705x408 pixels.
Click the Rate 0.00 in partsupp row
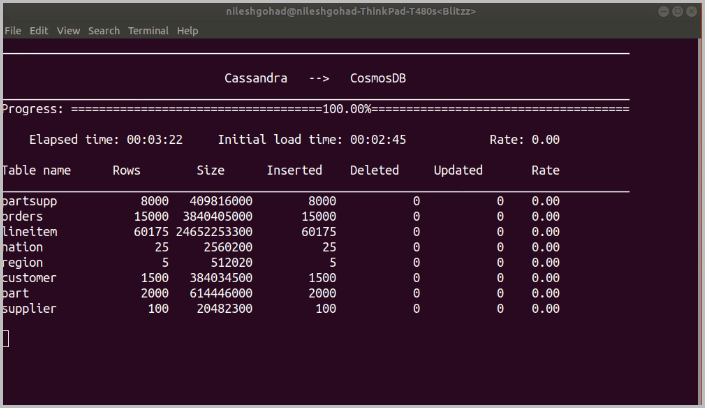click(x=545, y=201)
